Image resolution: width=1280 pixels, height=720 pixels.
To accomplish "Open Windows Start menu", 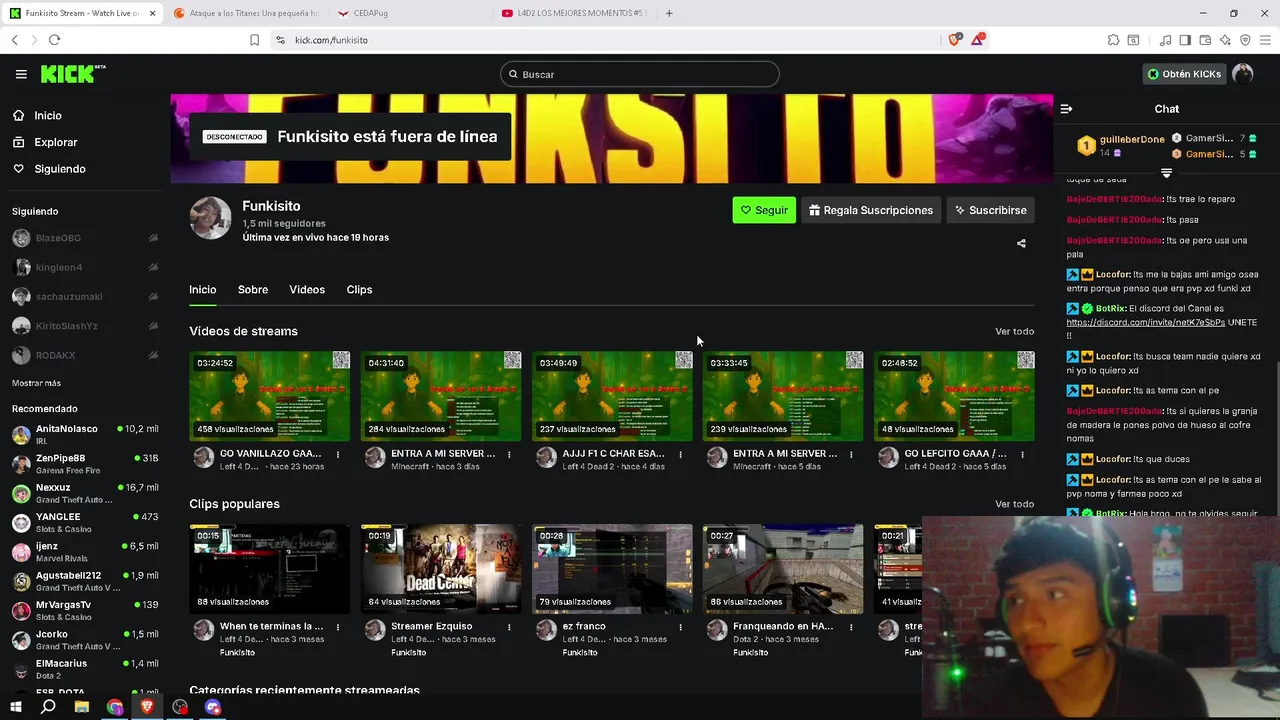I will pos(15,707).
